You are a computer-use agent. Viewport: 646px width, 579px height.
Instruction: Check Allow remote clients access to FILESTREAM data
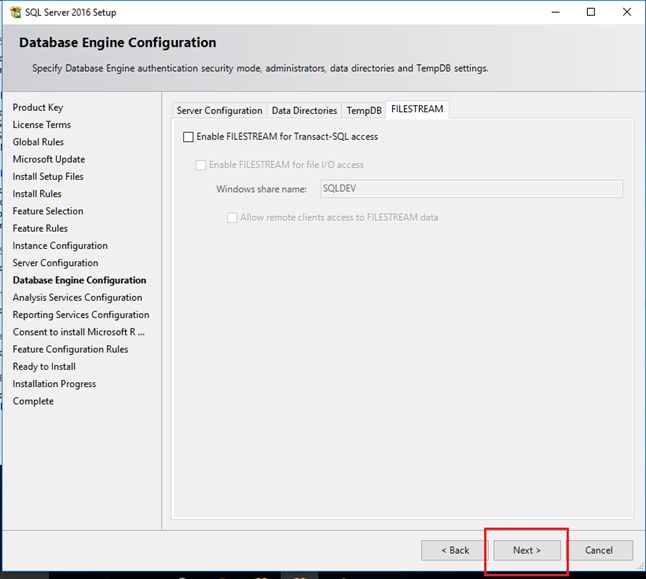(232, 218)
